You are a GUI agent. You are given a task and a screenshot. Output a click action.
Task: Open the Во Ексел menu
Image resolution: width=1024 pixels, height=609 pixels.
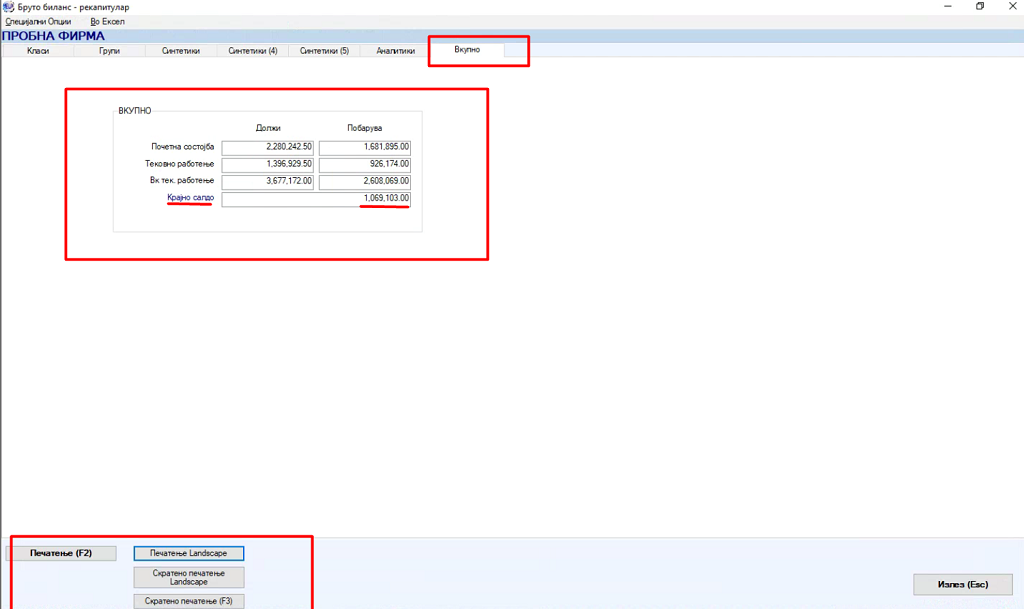coord(107,21)
